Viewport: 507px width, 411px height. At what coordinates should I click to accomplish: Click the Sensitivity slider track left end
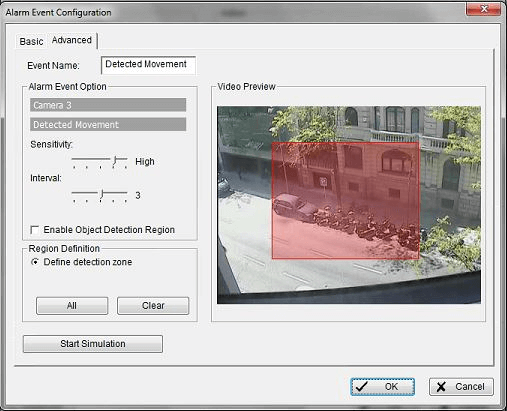73,159
